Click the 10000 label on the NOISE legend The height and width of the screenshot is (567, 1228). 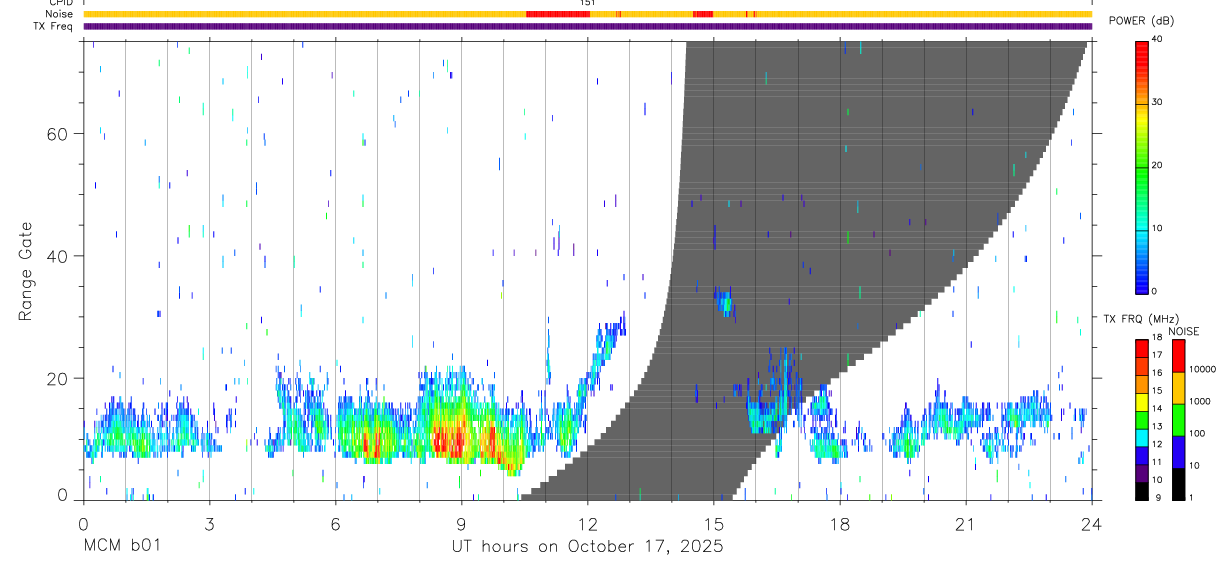point(1203,370)
